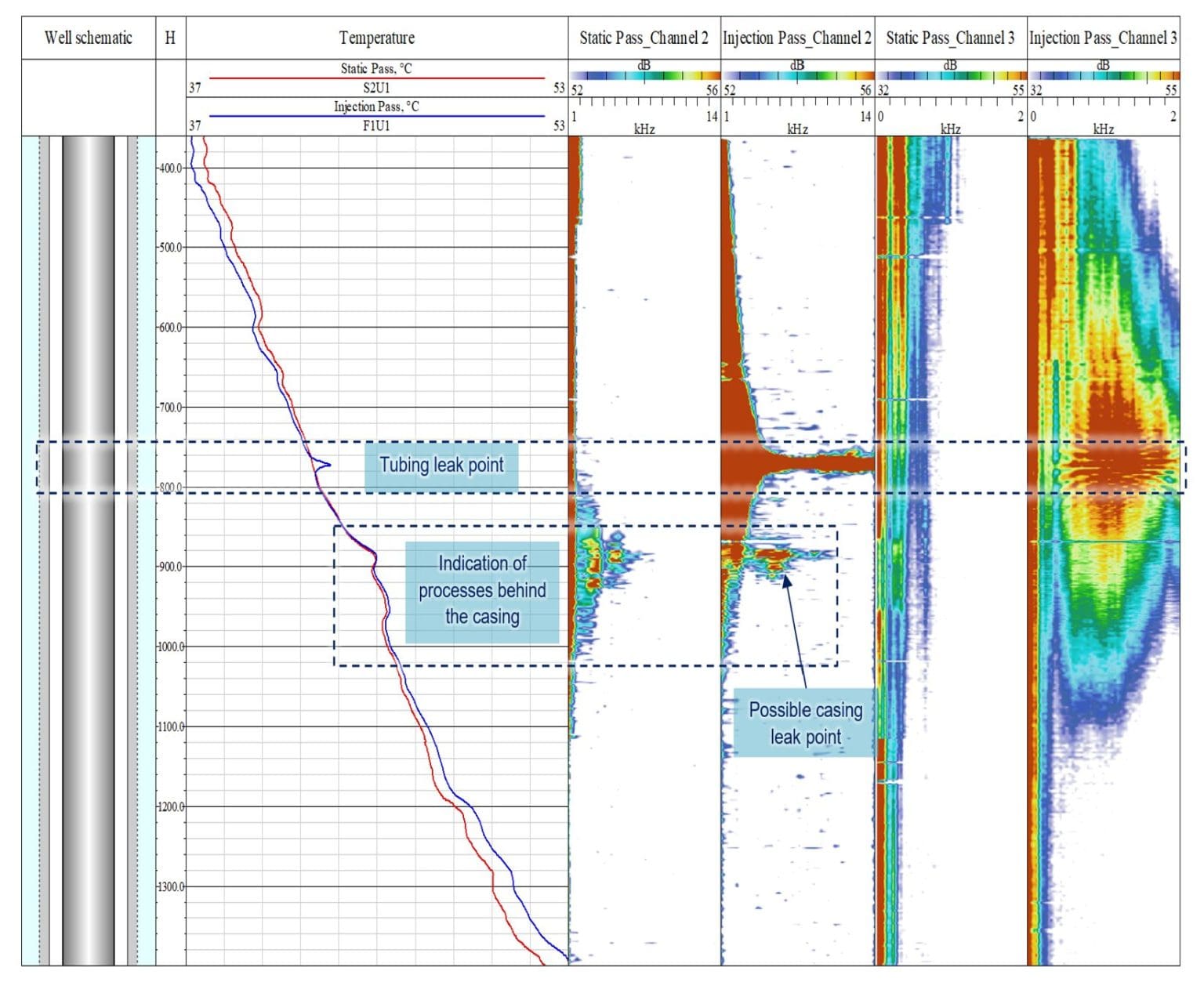Click the arrow pointing to casing leak

pos(796,627)
